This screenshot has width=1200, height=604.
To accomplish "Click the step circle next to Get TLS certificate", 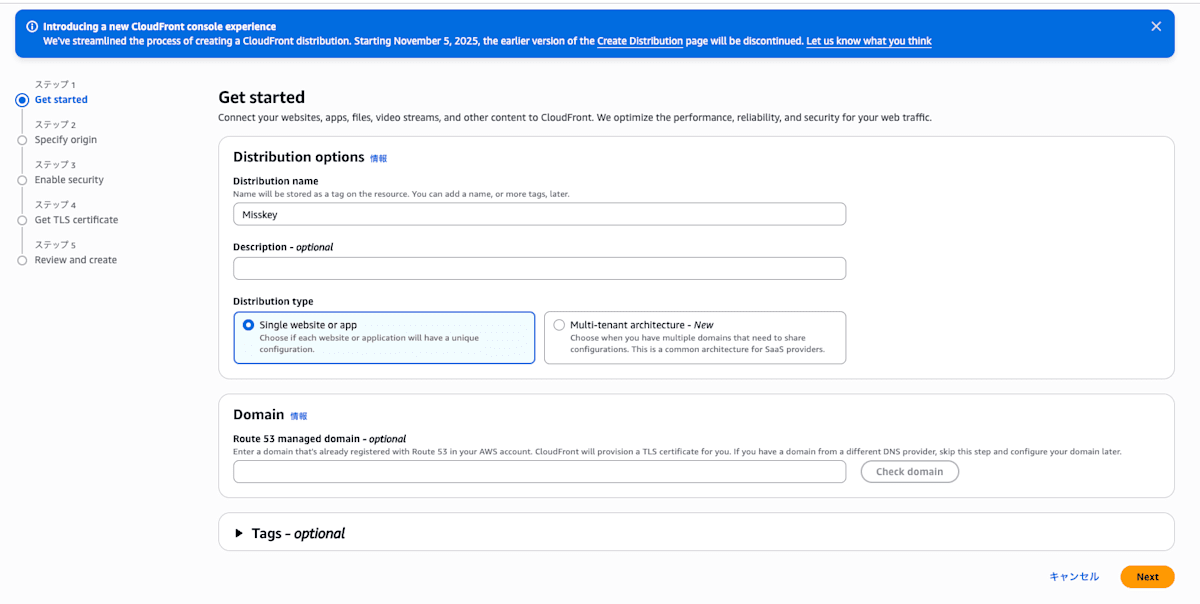I will pyautogui.click(x=21, y=219).
